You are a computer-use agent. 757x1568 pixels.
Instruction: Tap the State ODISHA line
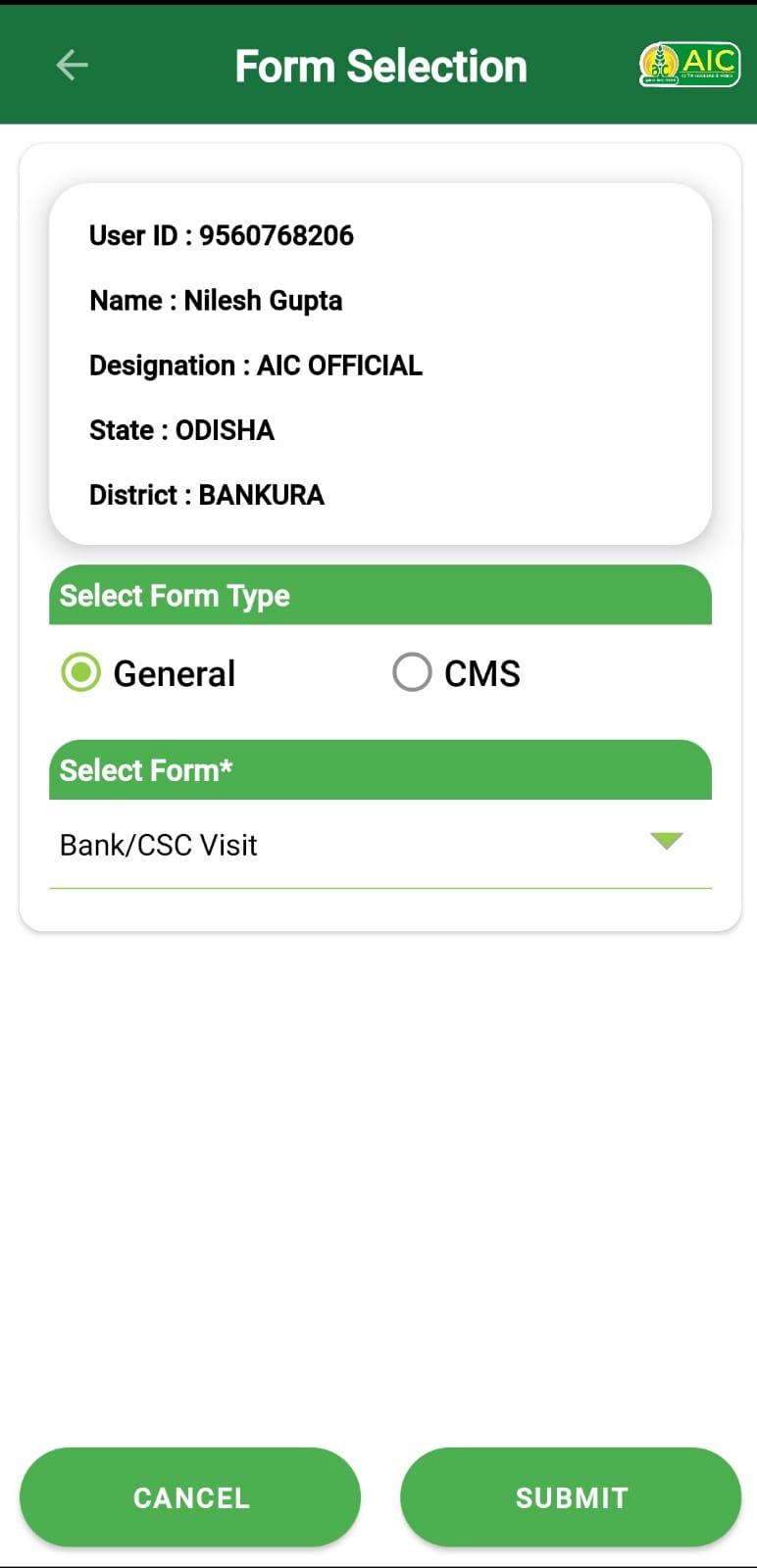(x=181, y=430)
